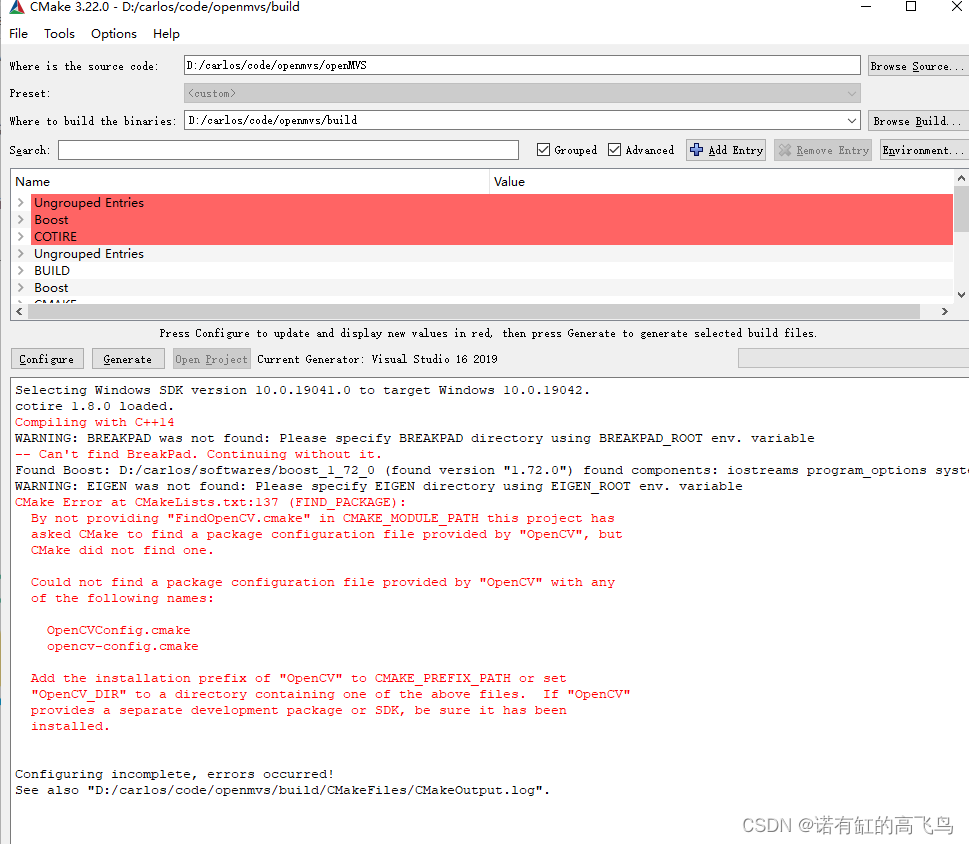This screenshot has width=969, height=844.
Task: Expand the COTIRE group
Action: [20, 237]
